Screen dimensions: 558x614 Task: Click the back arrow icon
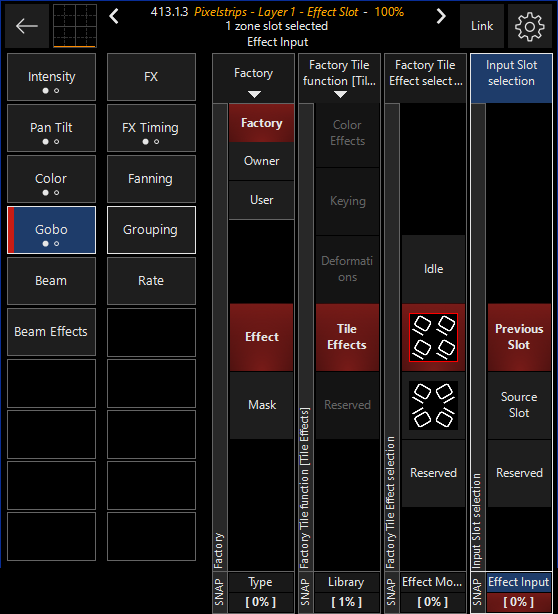[x=27, y=26]
